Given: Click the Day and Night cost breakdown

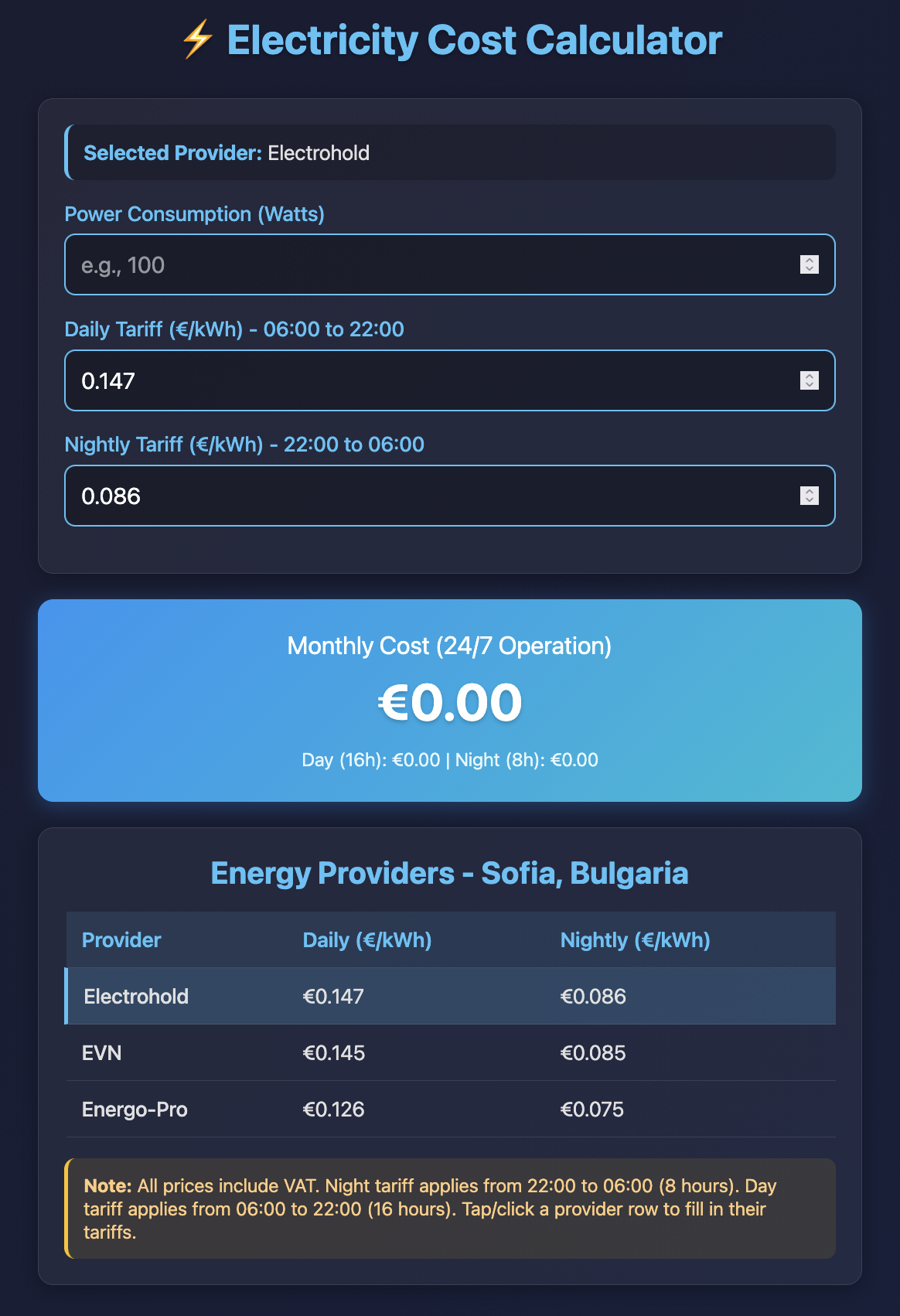Looking at the screenshot, I should point(450,760).
